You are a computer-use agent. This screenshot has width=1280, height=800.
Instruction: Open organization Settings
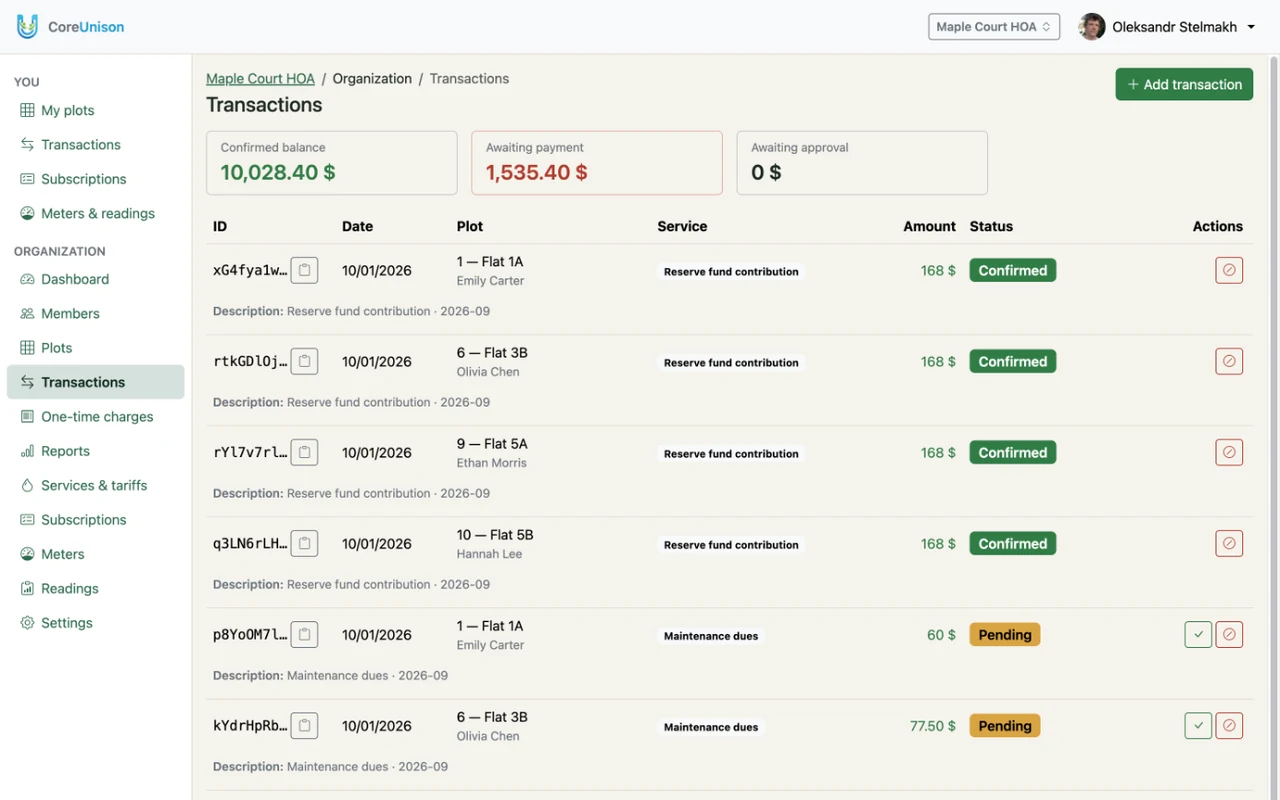point(95,622)
